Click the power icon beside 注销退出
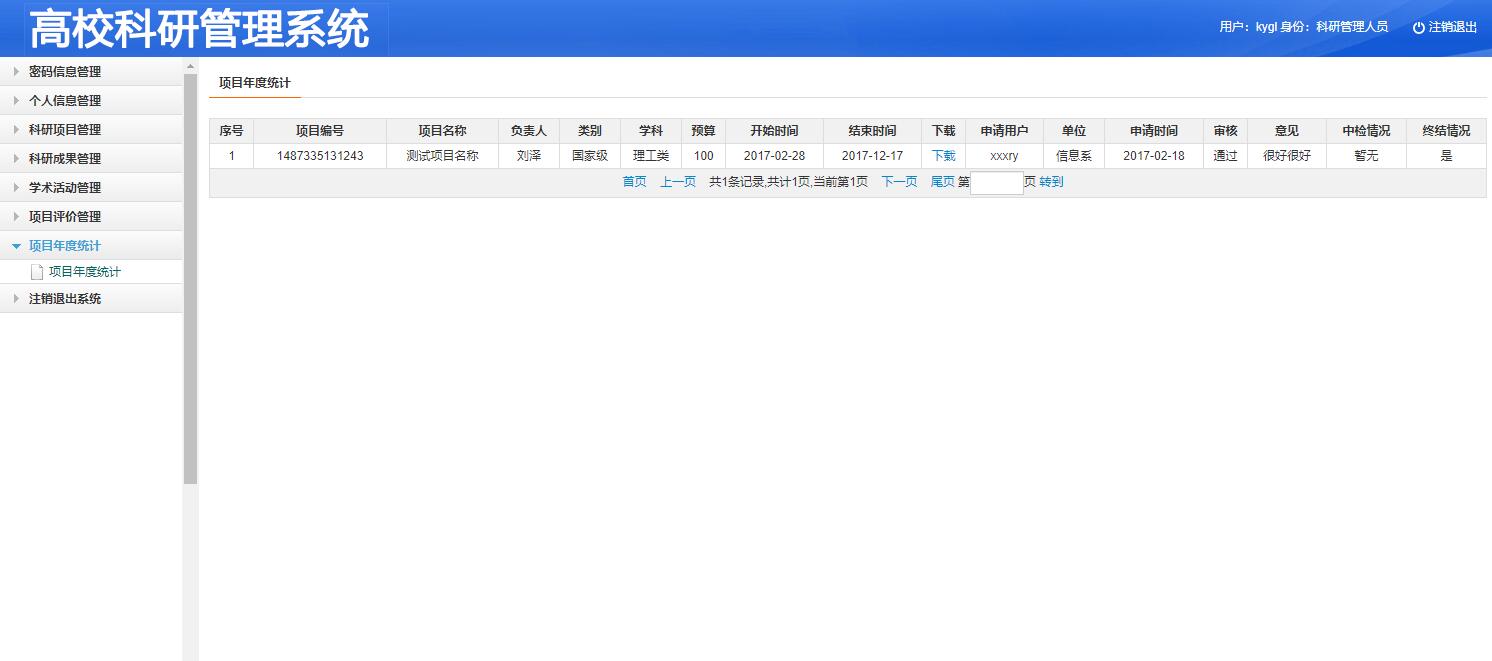This screenshot has height=661, width=1492. pos(1418,28)
